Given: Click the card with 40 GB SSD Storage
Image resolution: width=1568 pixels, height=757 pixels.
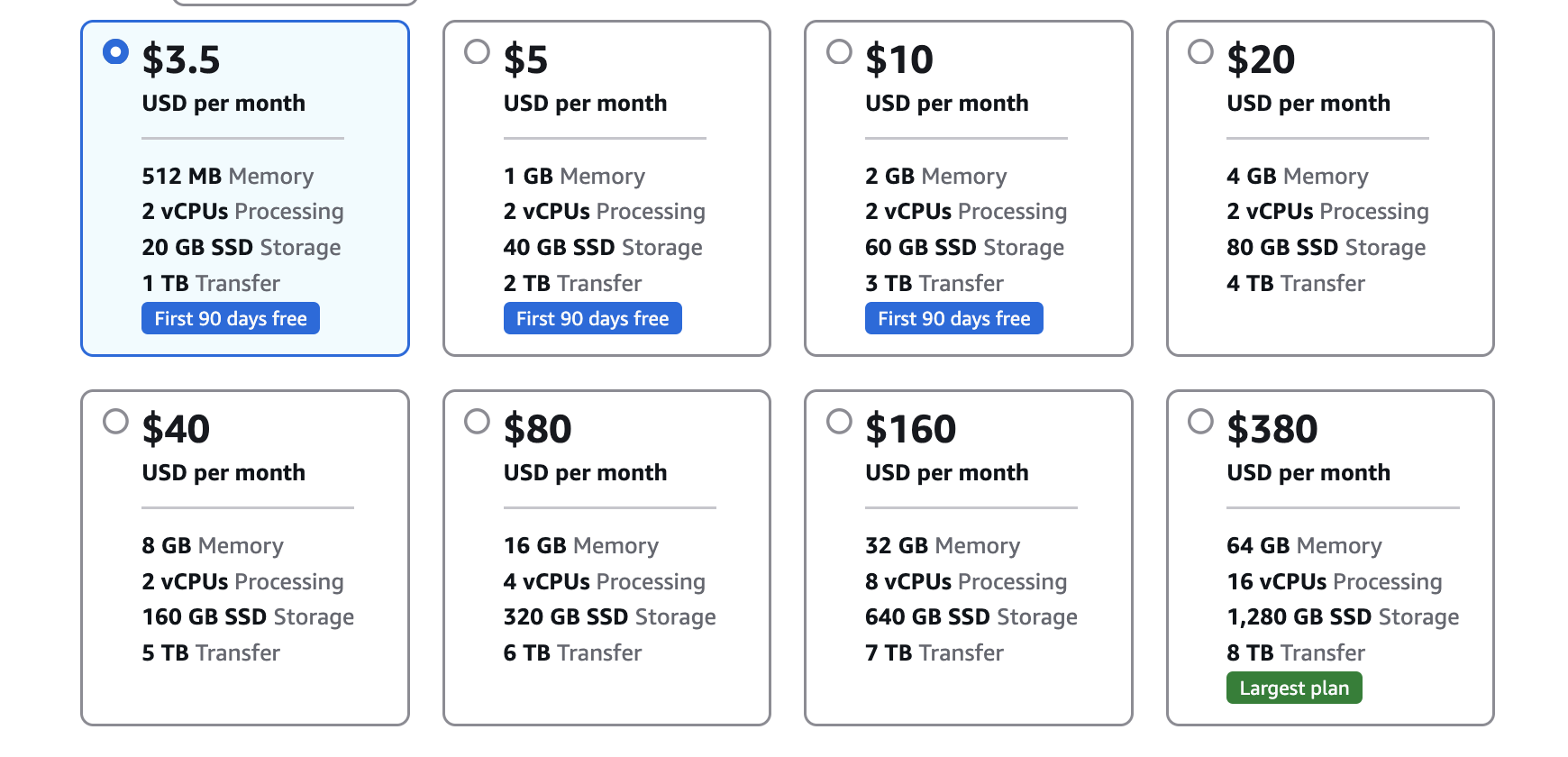Looking at the screenshot, I should tap(606, 189).
